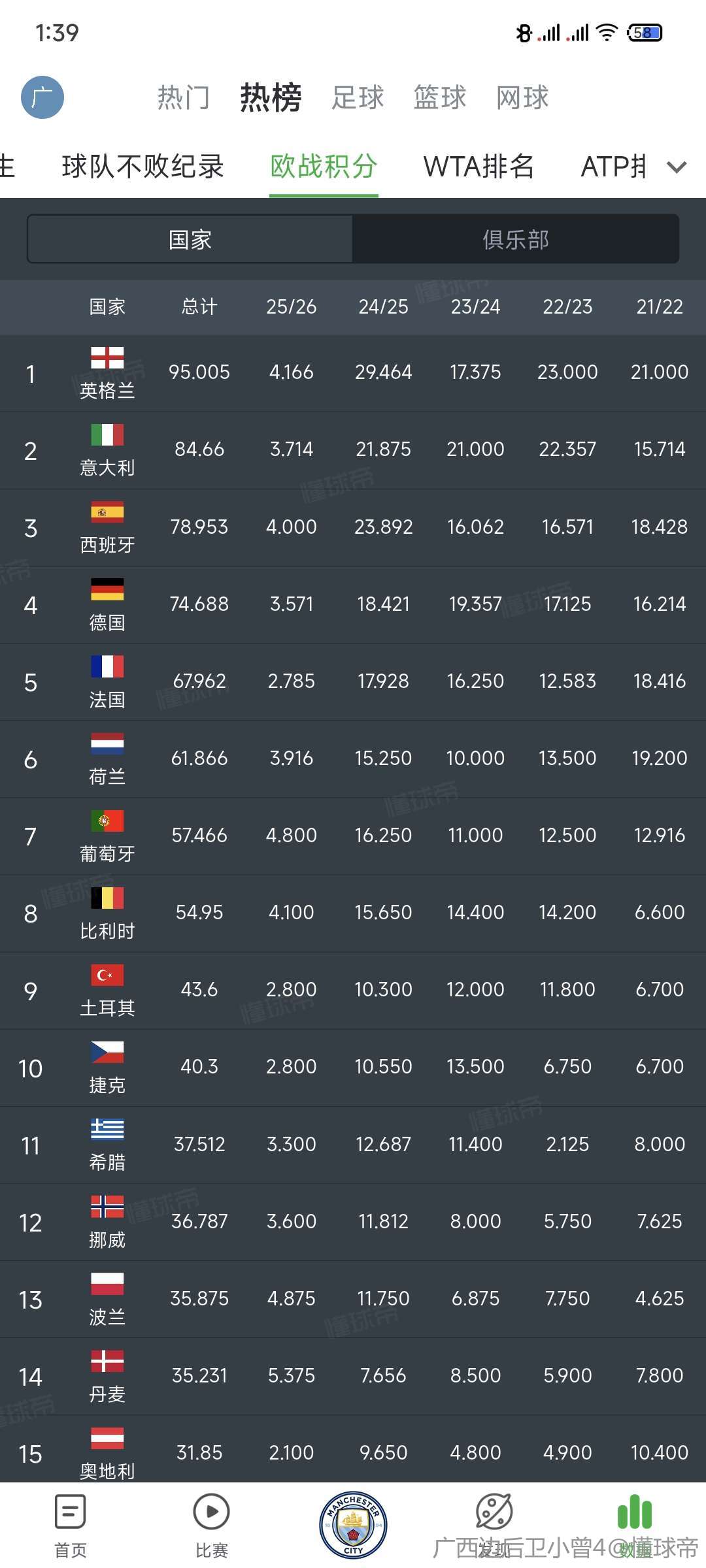Open the 比赛 matches play icon
The width and height of the screenshot is (706, 1568).
point(211,1512)
